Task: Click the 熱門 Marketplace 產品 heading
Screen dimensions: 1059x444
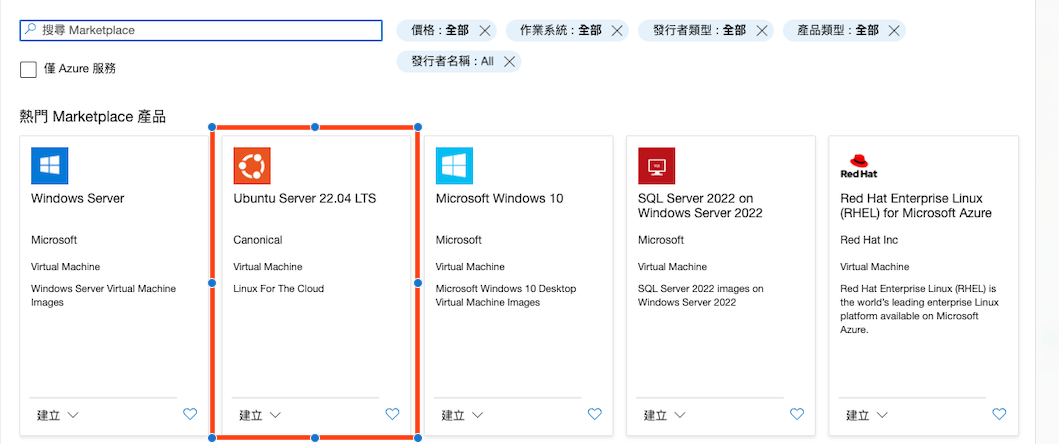Action: (x=93, y=116)
